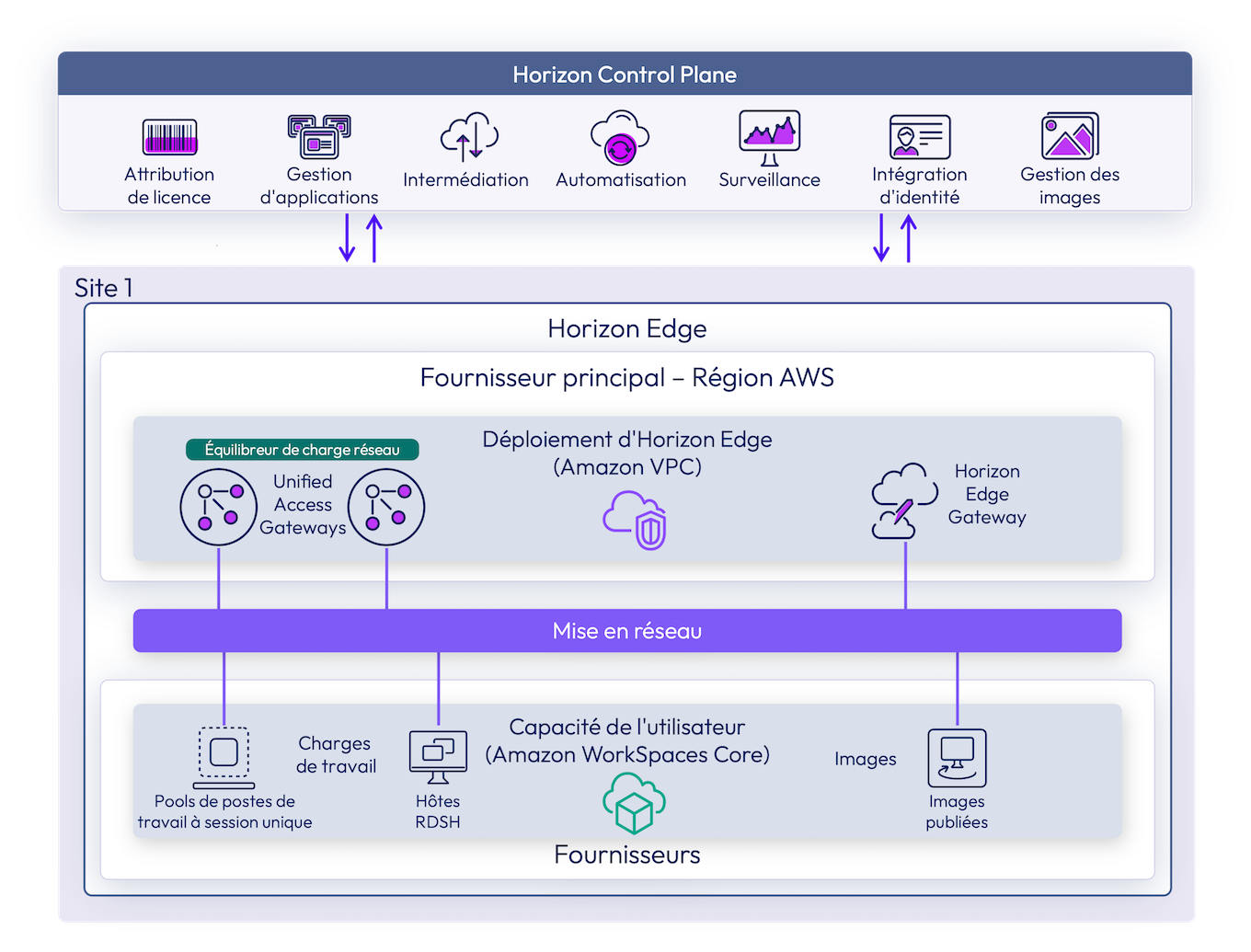Click the Gestion des images label

1070,186
